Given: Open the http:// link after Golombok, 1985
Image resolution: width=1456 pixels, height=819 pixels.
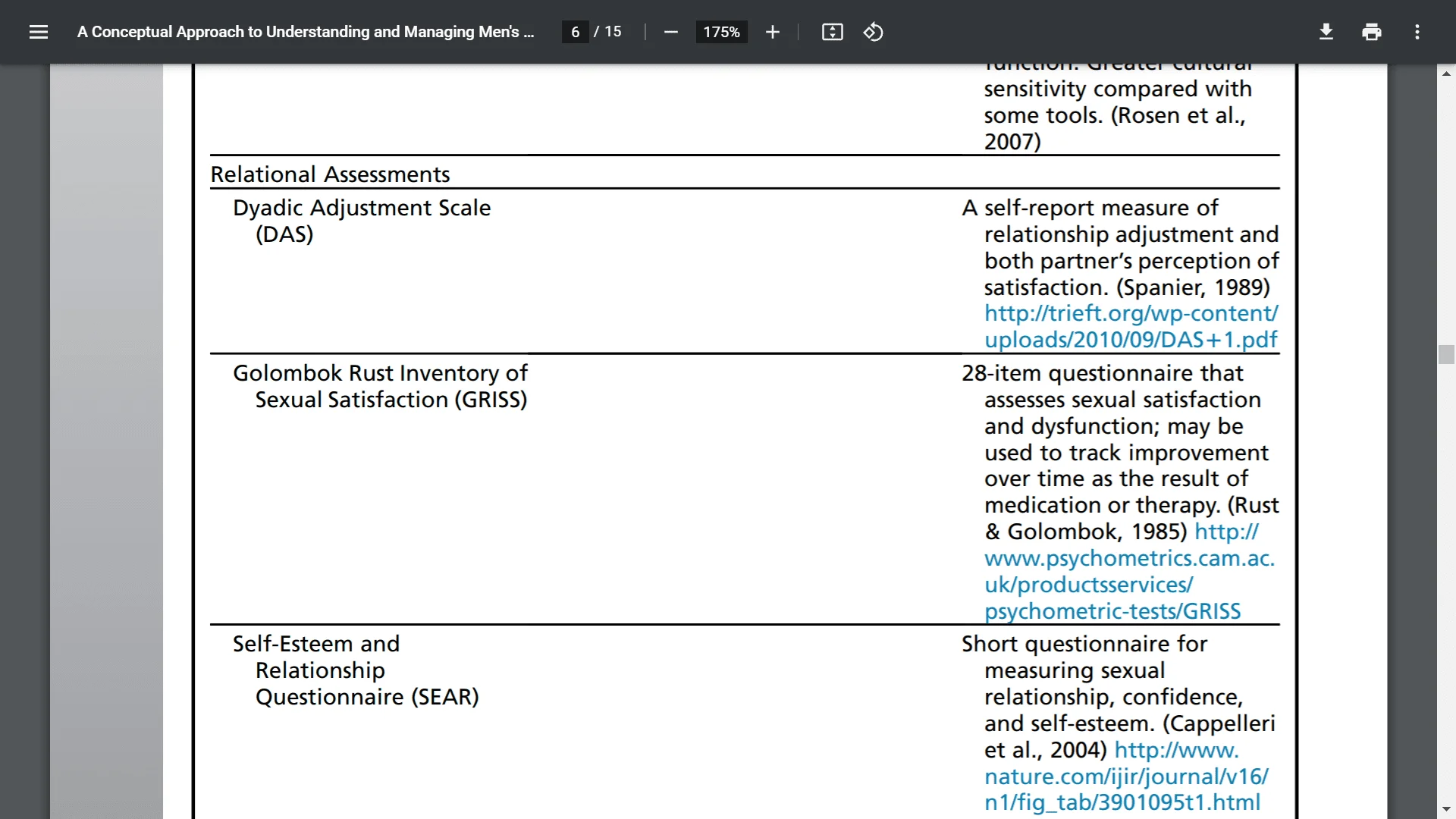Looking at the screenshot, I should pyautogui.click(x=1226, y=532).
